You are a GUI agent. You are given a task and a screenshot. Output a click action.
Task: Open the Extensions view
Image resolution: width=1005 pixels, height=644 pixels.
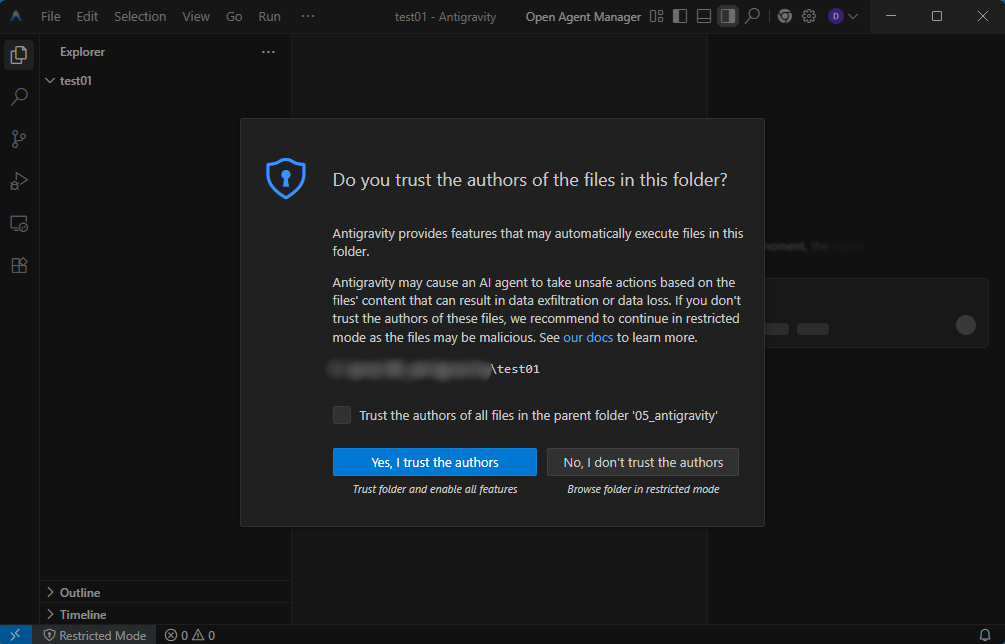[x=19, y=265]
